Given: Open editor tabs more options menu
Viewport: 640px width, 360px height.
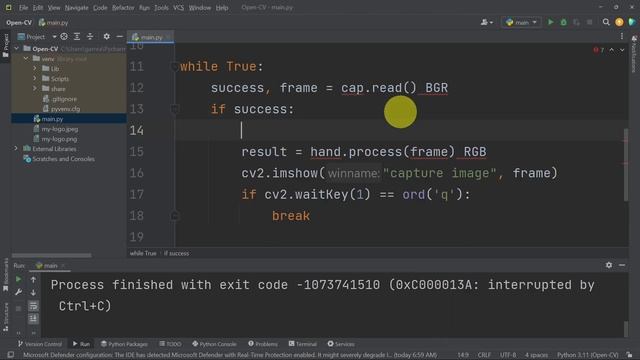Looking at the screenshot, I should (x=622, y=36).
